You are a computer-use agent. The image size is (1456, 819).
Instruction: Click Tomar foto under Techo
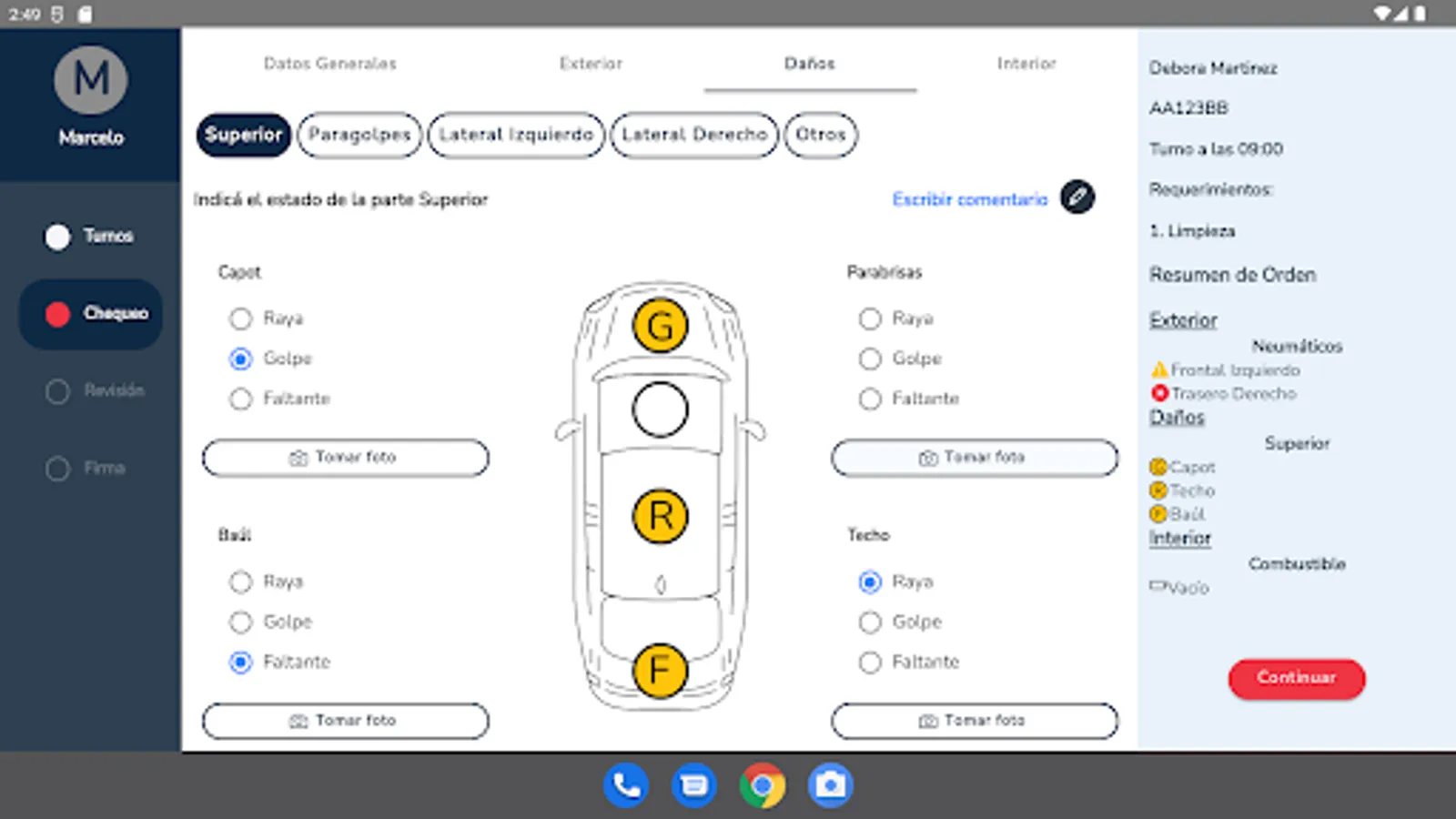pyautogui.click(x=975, y=721)
